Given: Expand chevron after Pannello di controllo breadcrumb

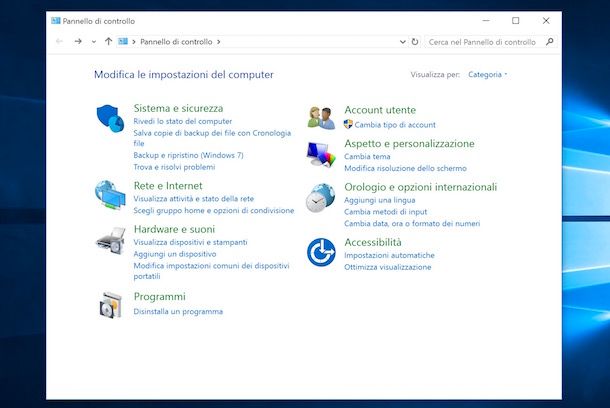Looking at the screenshot, I should tap(219, 42).
